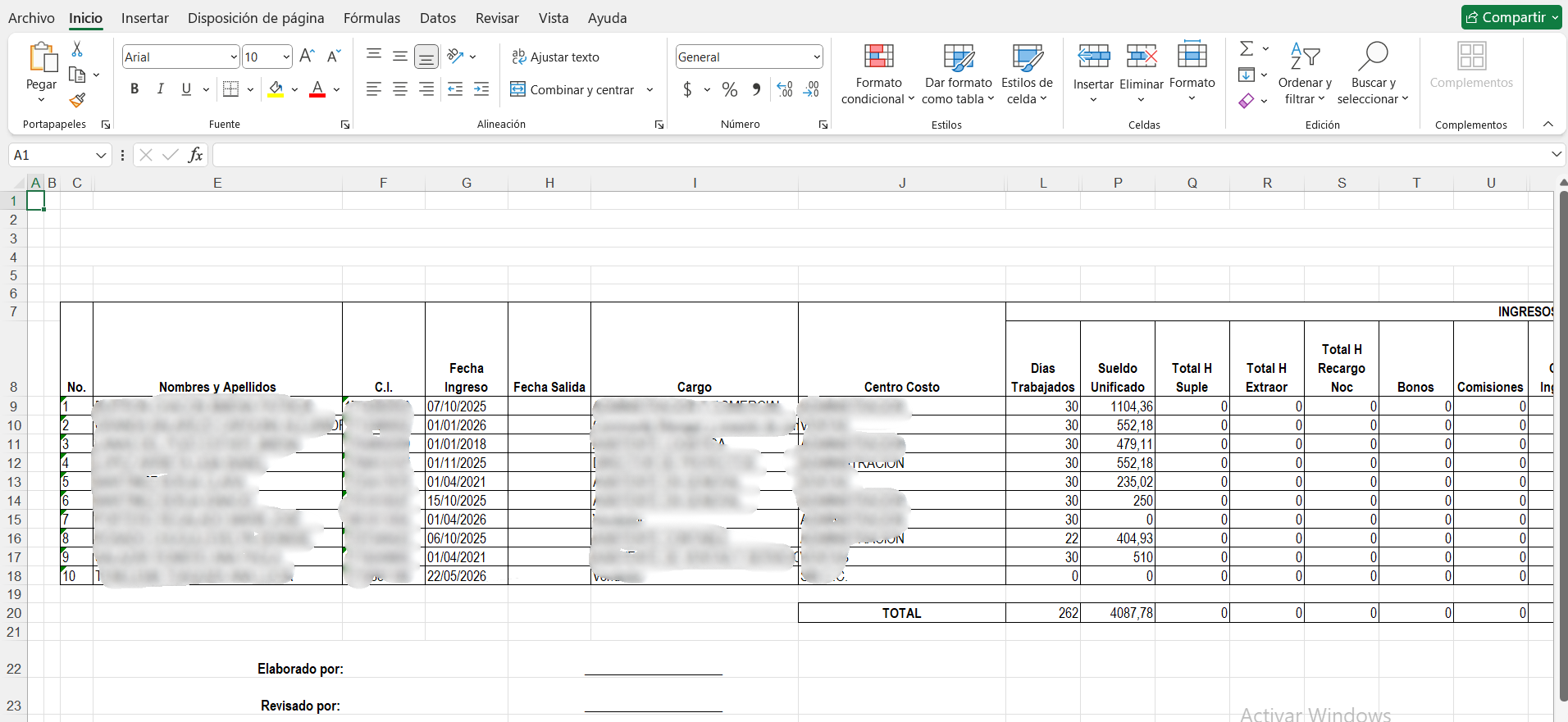The width and height of the screenshot is (1568, 722).
Task: Open the Arial font name dropdown
Action: tap(234, 57)
